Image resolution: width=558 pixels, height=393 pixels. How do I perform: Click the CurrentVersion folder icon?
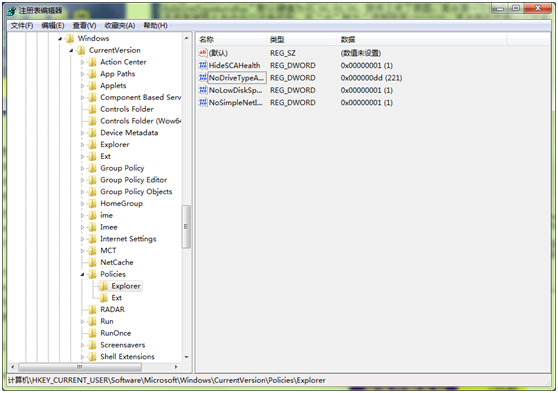(x=81, y=50)
